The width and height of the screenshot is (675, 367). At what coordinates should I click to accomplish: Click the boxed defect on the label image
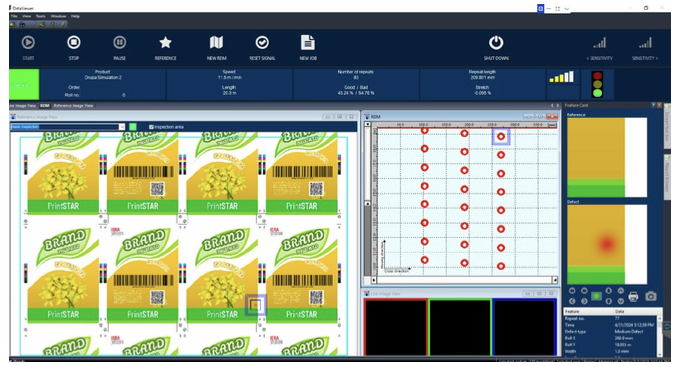(x=256, y=305)
